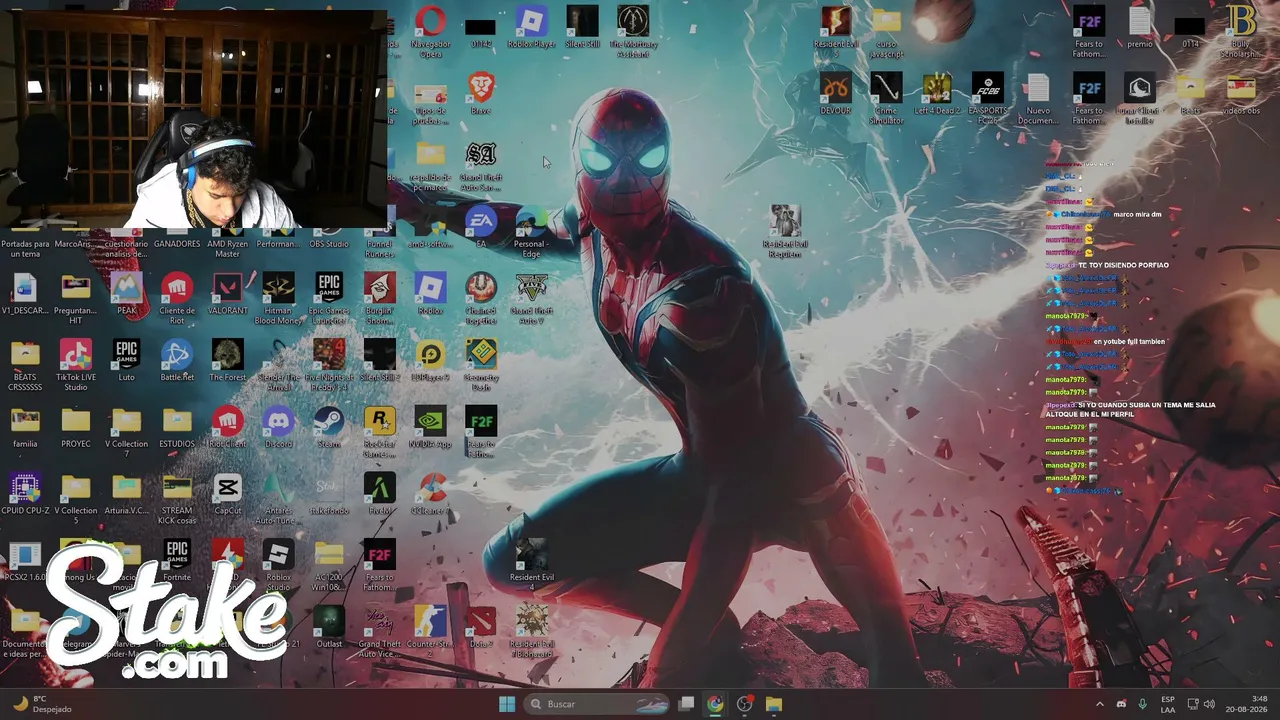The height and width of the screenshot is (720, 1280).
Task: Open Task View from the taskbar
Action: [x=686, y=704]
